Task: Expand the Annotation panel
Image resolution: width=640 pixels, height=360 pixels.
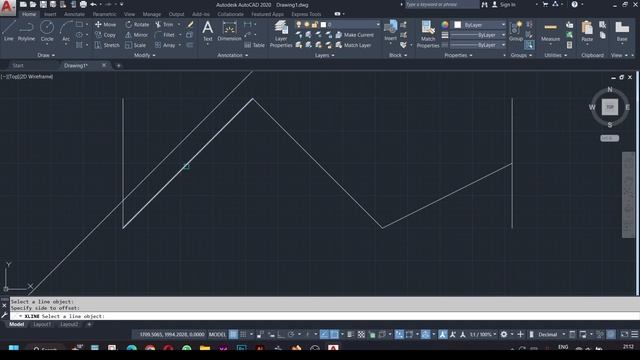Action: click(x=232, y=55)
